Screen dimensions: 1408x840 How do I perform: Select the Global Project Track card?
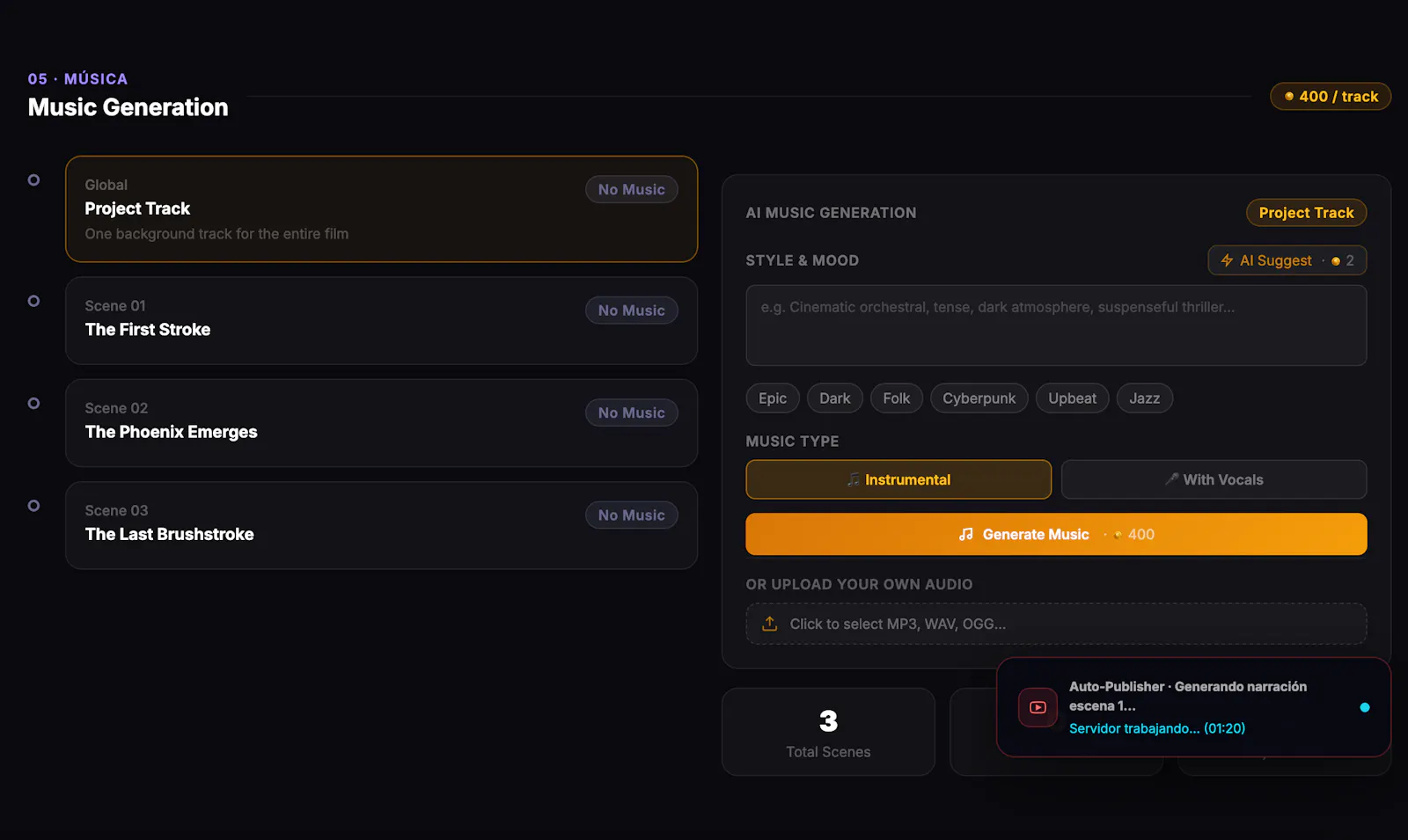[x=382, y=209]
